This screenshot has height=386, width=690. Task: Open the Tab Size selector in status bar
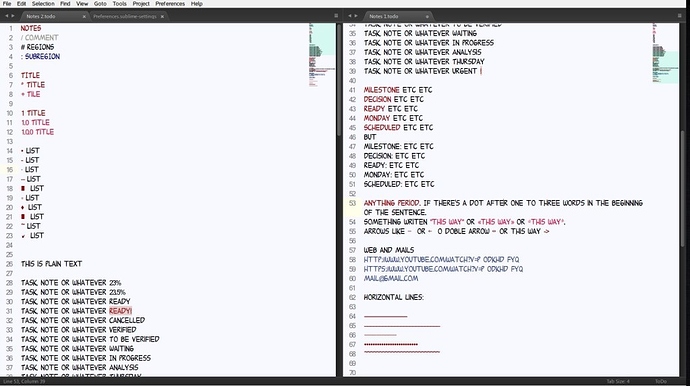pyautogui.click(x=618, y=381)
